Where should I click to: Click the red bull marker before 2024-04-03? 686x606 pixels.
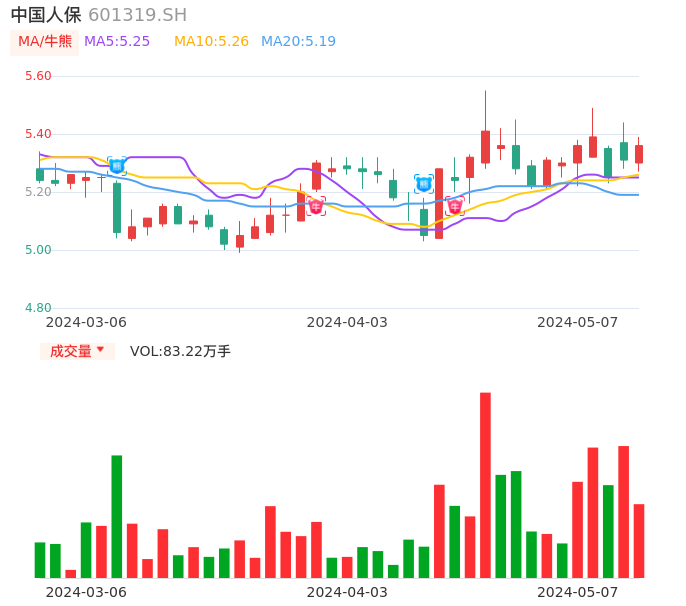(x=316, y=207)
